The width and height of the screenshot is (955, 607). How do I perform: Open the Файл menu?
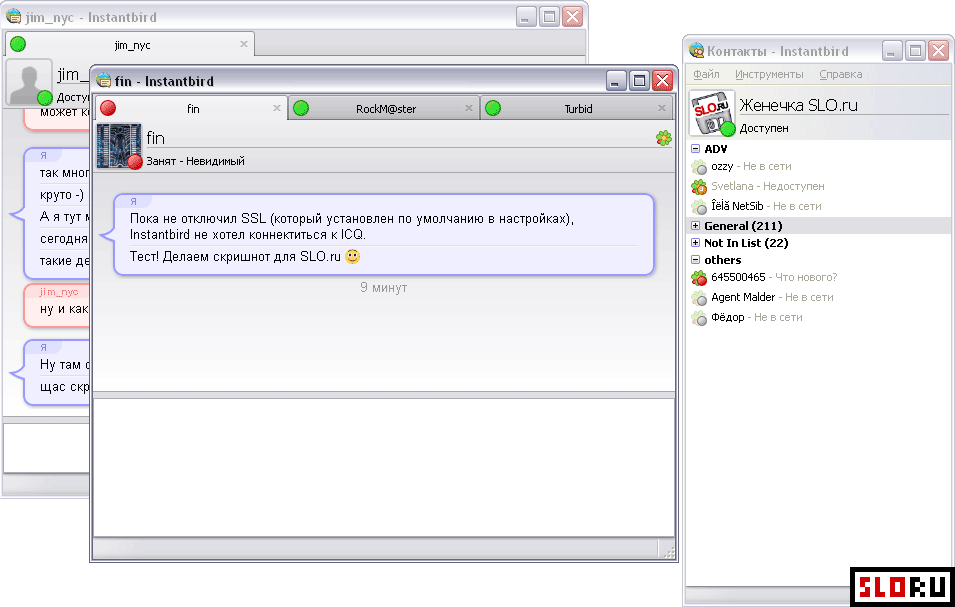(x=707, y=74)
